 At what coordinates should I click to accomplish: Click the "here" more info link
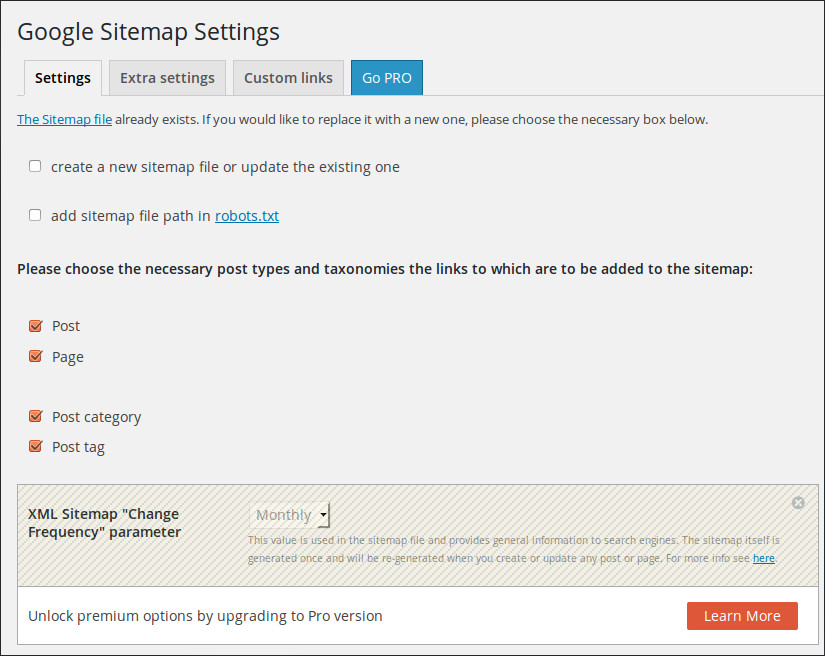click(x=763, y=558)
